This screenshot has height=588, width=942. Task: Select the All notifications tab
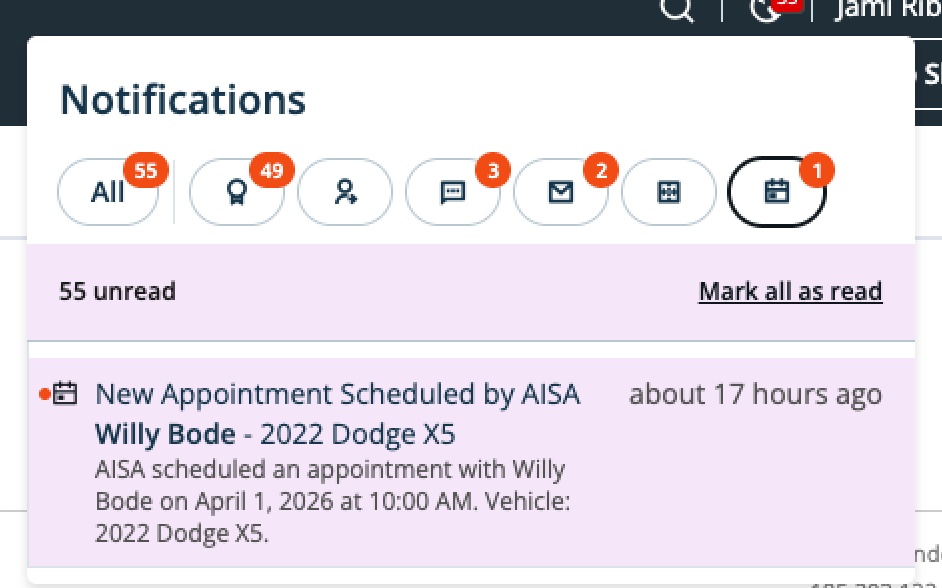(108, 192)
